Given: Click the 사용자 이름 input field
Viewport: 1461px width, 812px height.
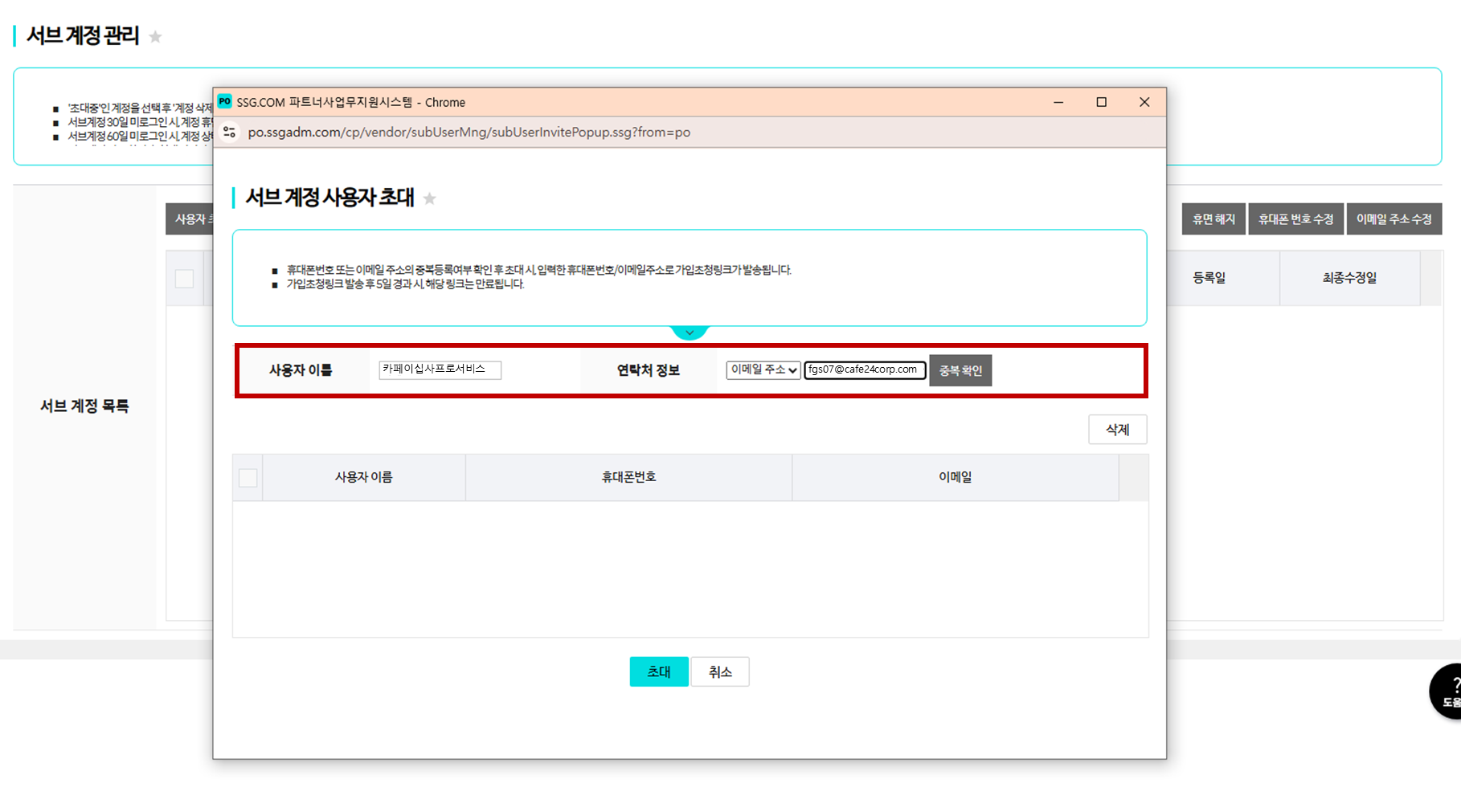Looking at the screenshot, I should point(440,369).
